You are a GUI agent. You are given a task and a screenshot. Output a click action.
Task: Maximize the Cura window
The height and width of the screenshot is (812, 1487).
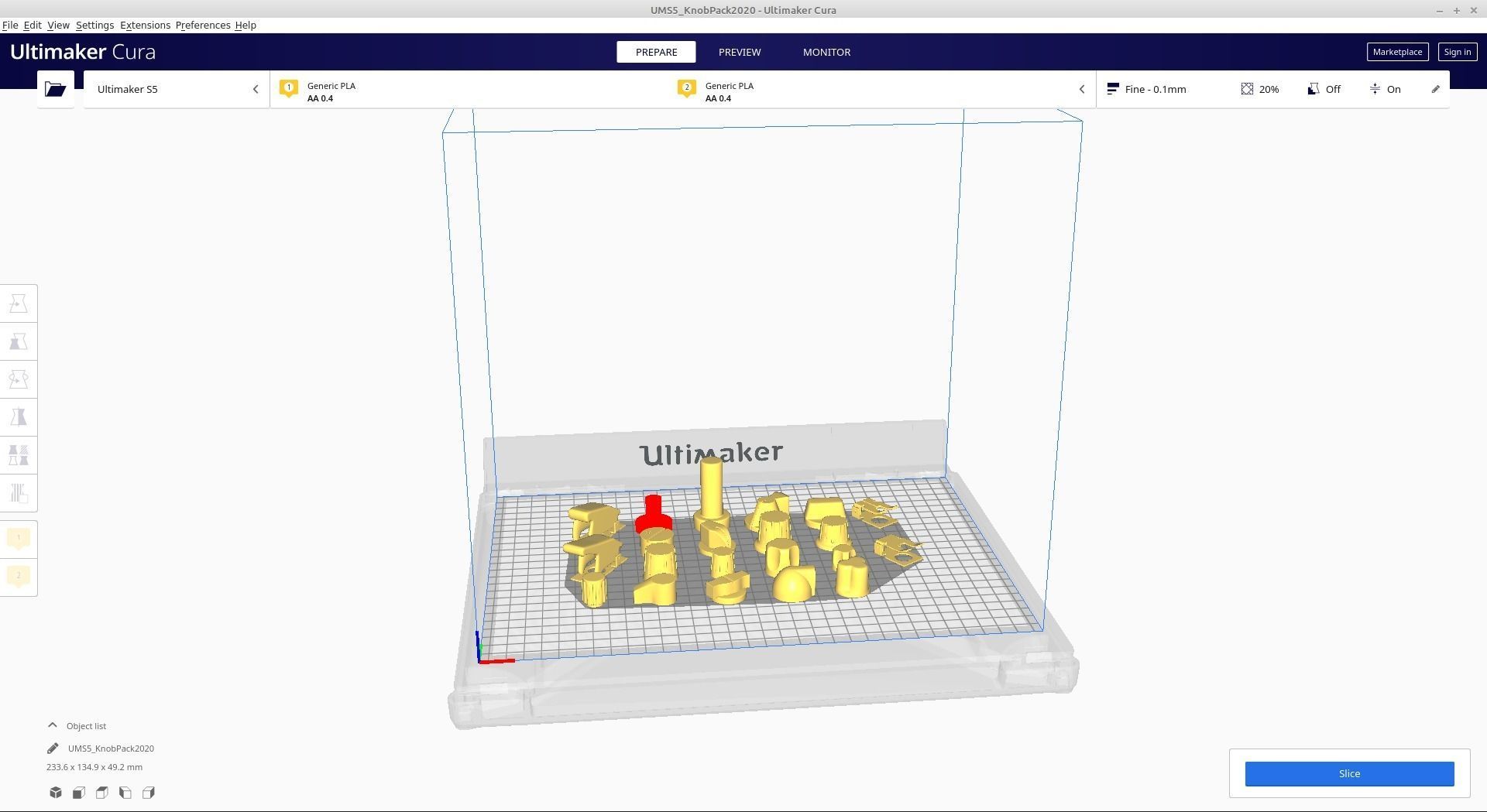1457,10
